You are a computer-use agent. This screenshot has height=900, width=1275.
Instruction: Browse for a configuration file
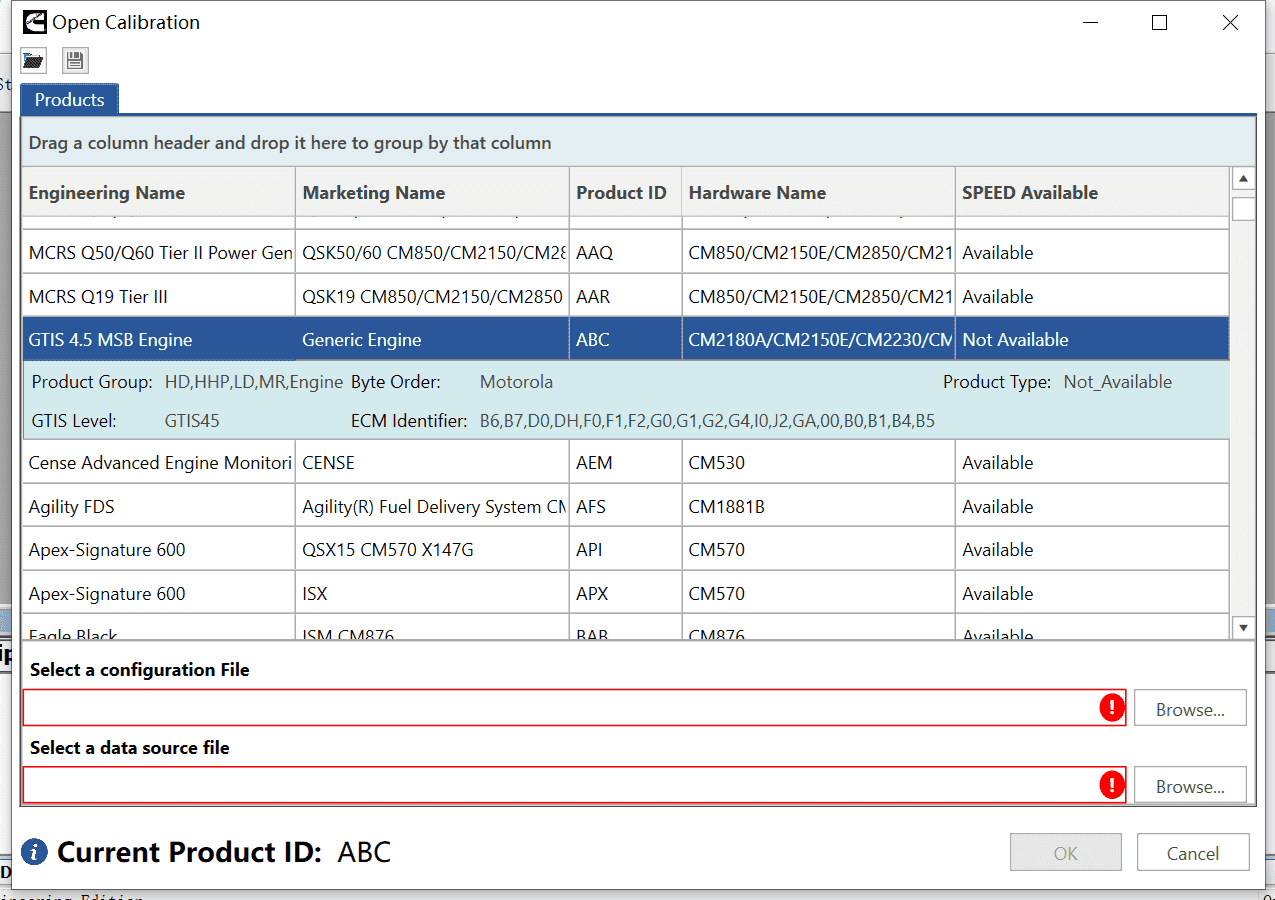[1190, 709]
